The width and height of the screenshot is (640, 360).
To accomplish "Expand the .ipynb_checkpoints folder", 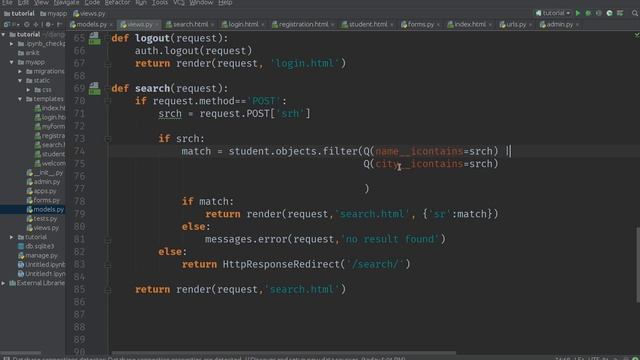I will click(12, 44).
